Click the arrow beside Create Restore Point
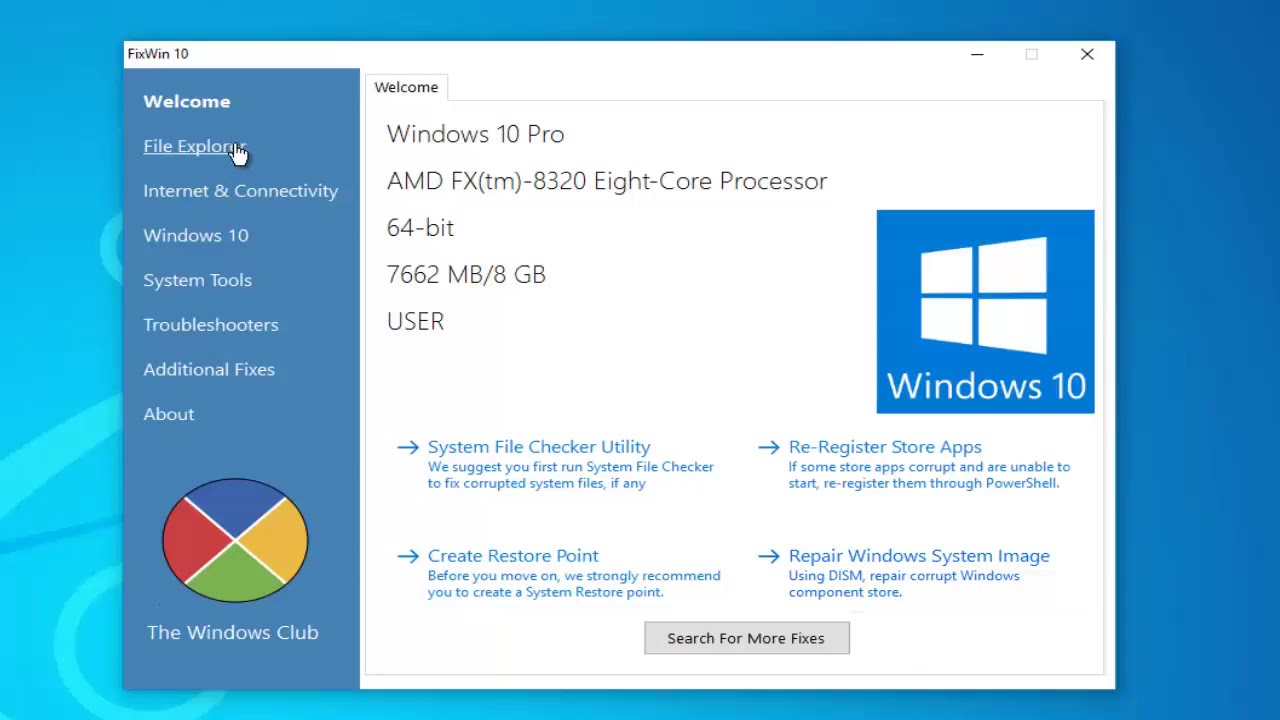The height and width of the screenshot is (720, 1280). tap(408, 556)
